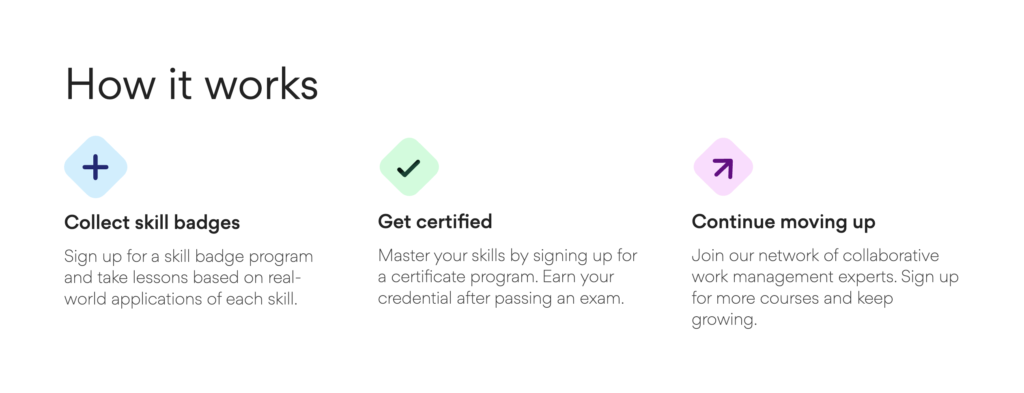1024x393 pixels.
Task: Click the "Join our network of collaborative" line
Action: [x=815, y=255]
